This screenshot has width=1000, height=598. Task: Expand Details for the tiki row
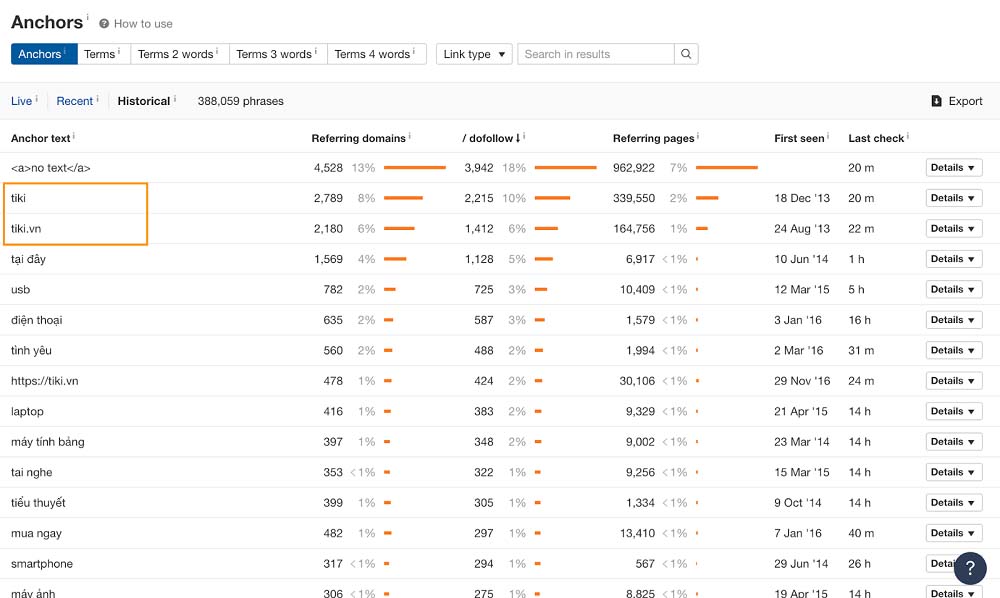pyautogui.click(x=953, y=198)
